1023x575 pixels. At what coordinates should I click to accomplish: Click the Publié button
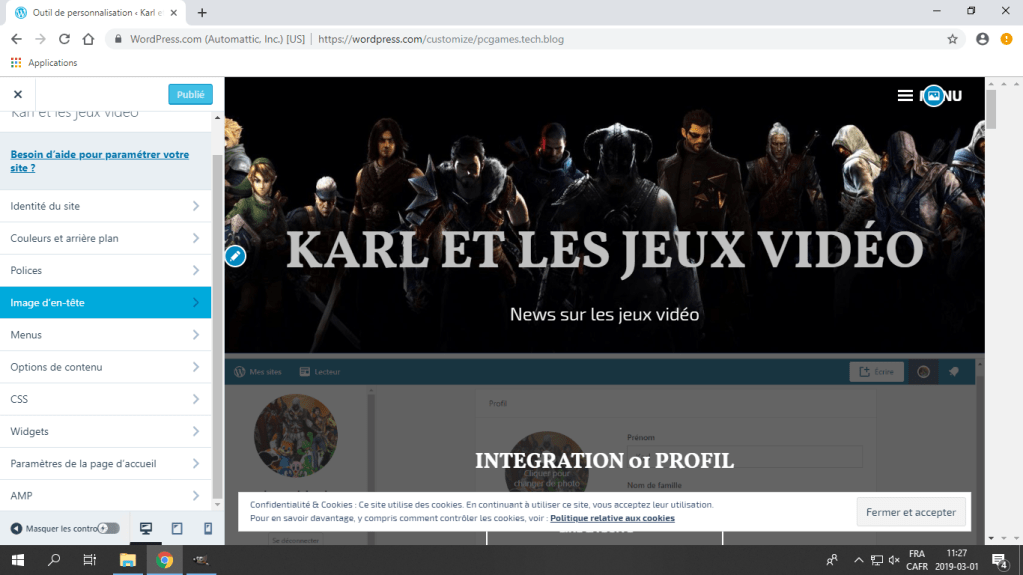point(190,94)
